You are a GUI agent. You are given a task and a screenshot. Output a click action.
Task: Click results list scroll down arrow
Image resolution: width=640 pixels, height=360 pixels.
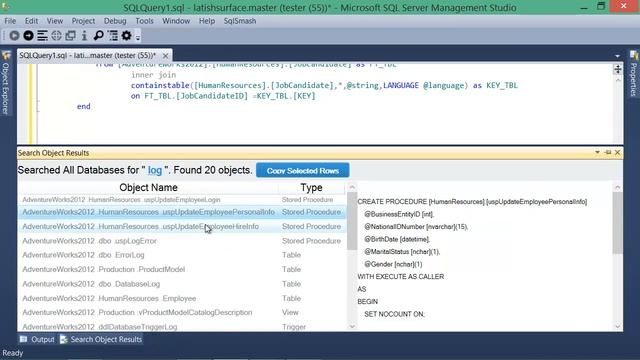point(352,327)
